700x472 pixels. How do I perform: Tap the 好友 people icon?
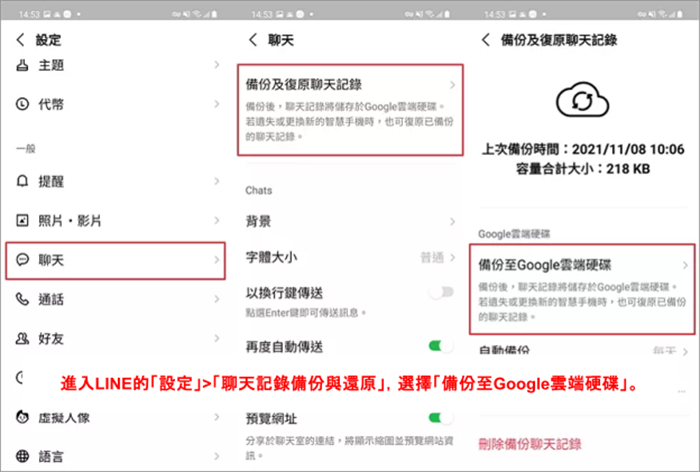click(22, 338)
